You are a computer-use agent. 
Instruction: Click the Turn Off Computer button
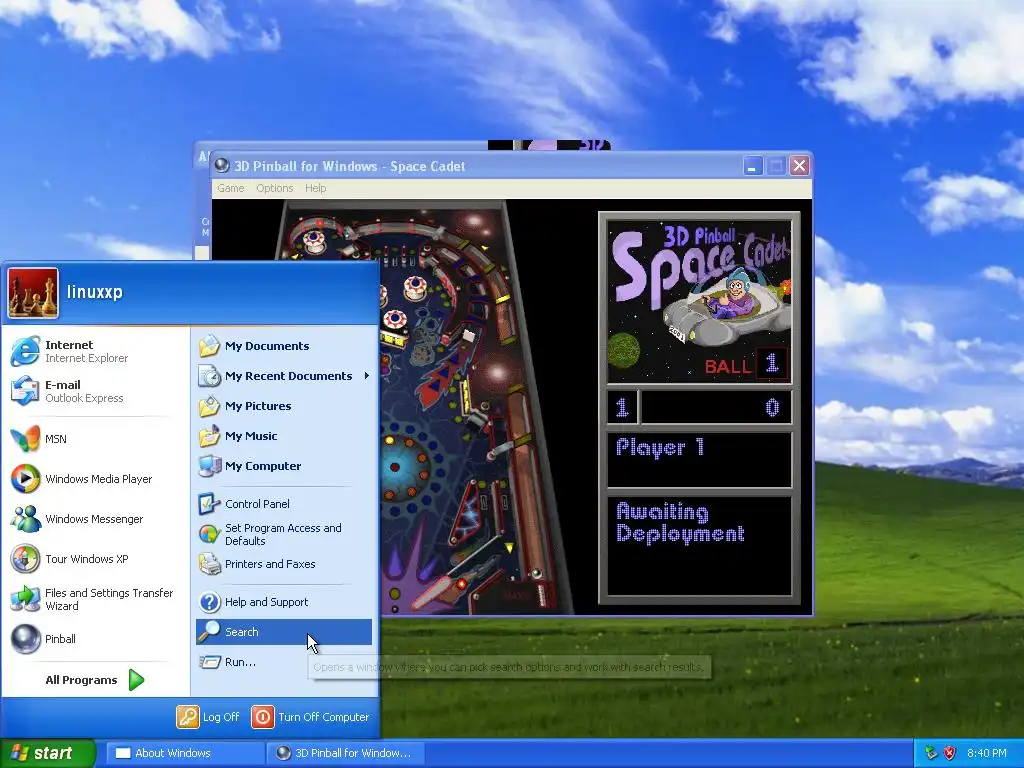pos(310,716)
